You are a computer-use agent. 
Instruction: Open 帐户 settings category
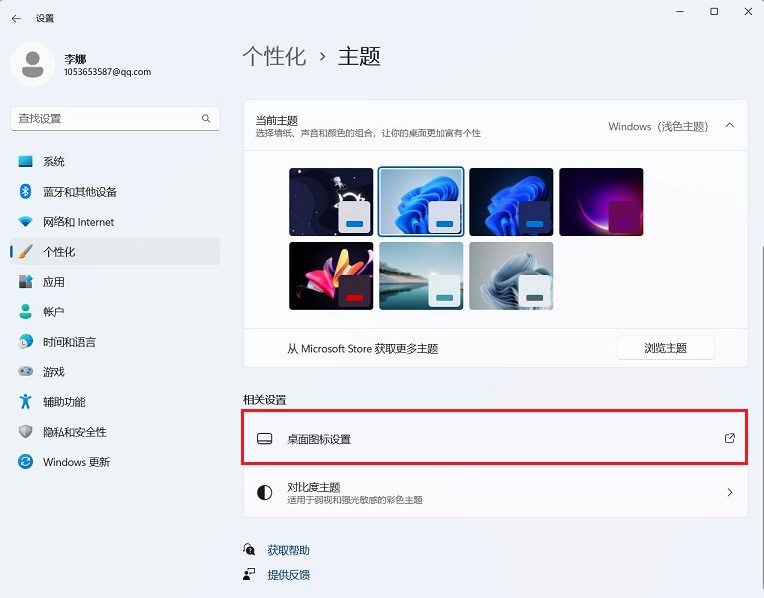115,311
